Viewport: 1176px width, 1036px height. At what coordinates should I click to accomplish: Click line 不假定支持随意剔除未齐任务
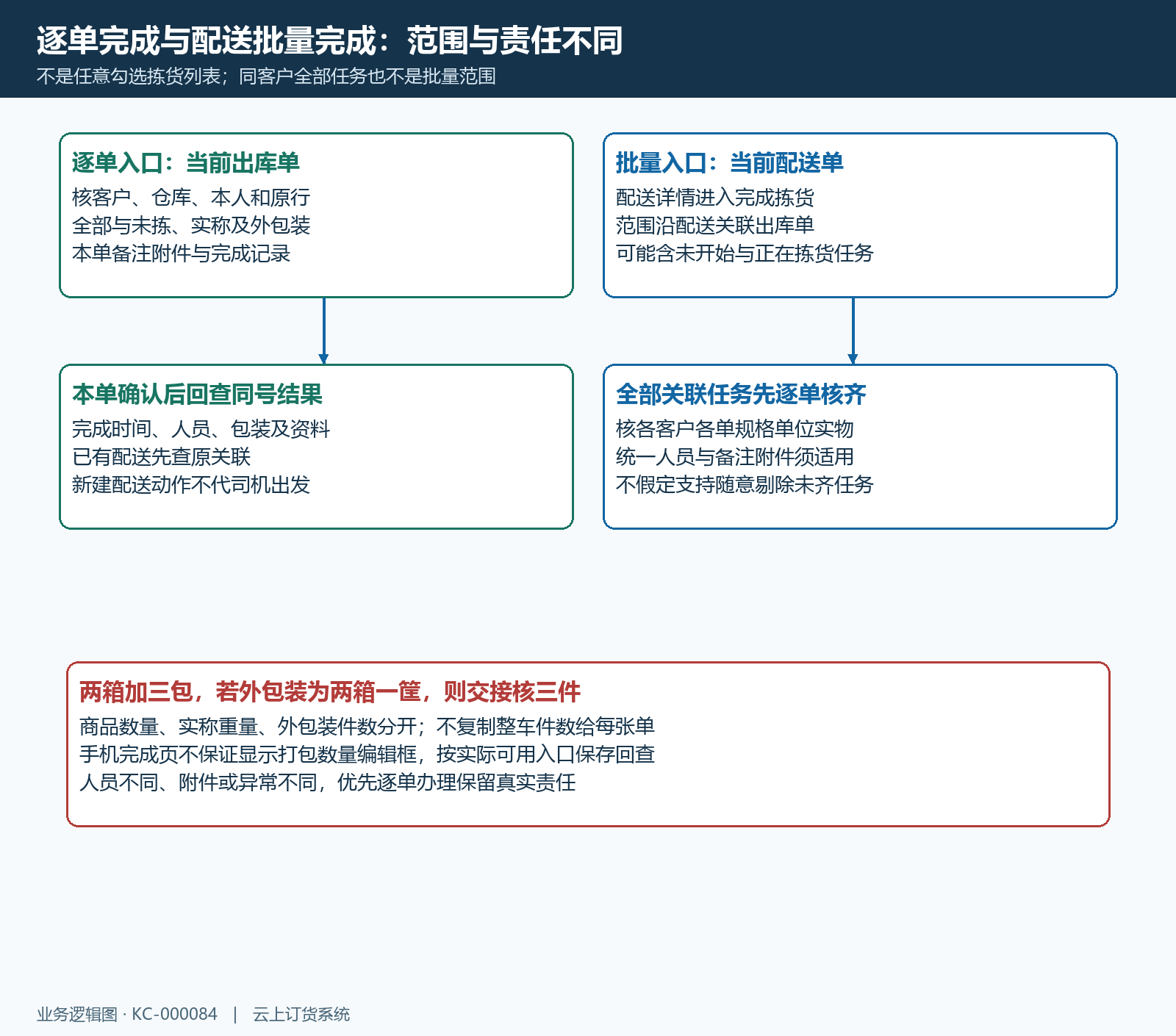[745, 485]
